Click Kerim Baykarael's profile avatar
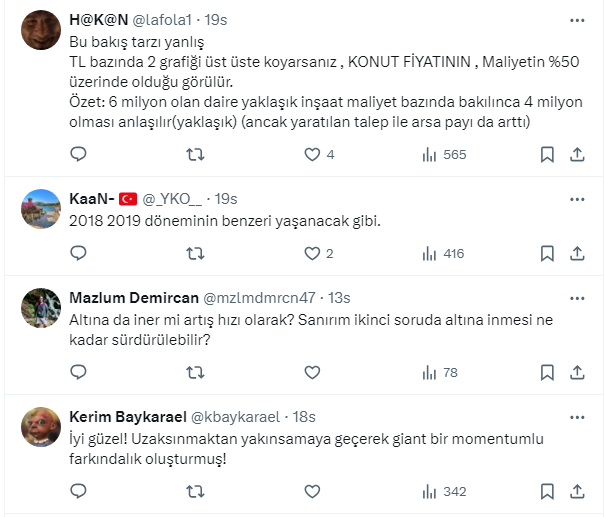The width and height of the screenshot is (605, 517). coord(40,428)
